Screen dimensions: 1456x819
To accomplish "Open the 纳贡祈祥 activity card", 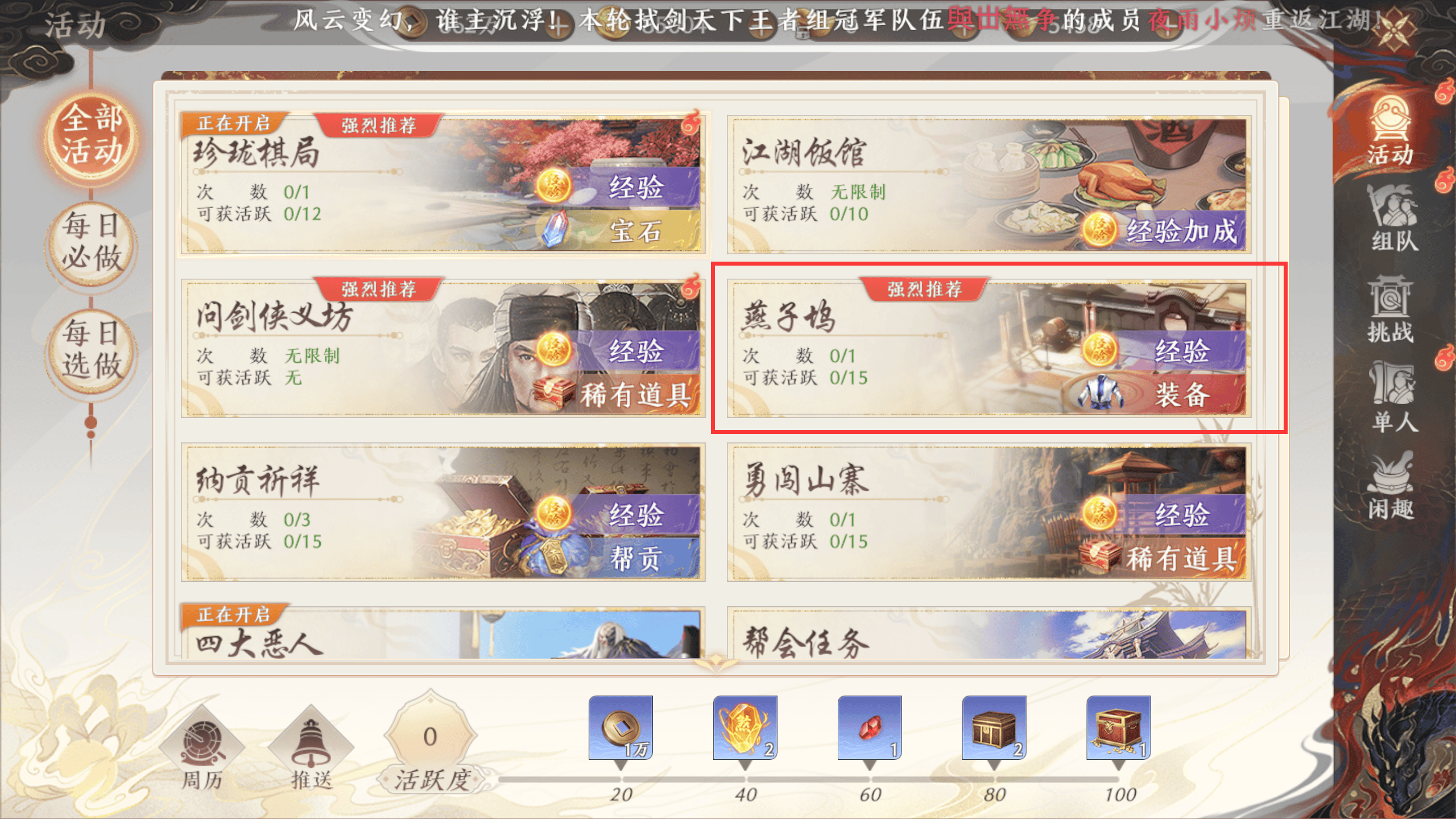I will click(443, 511).
